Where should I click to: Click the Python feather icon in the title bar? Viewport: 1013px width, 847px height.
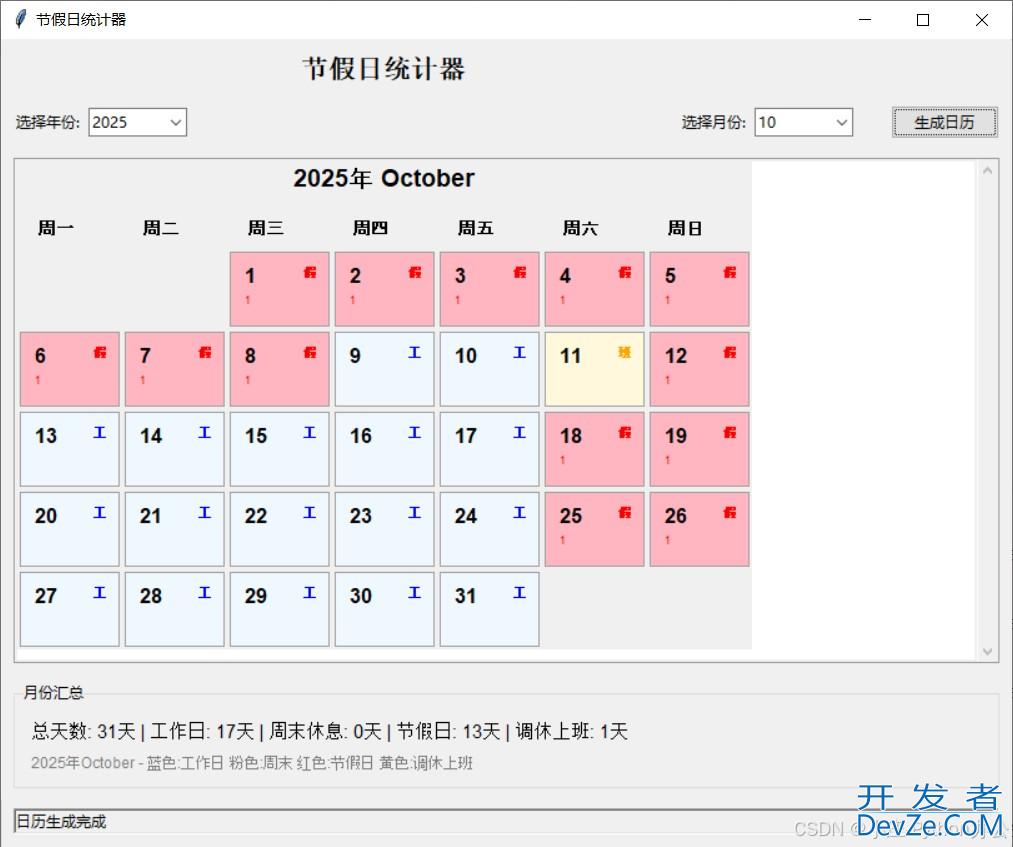point(20,18)
